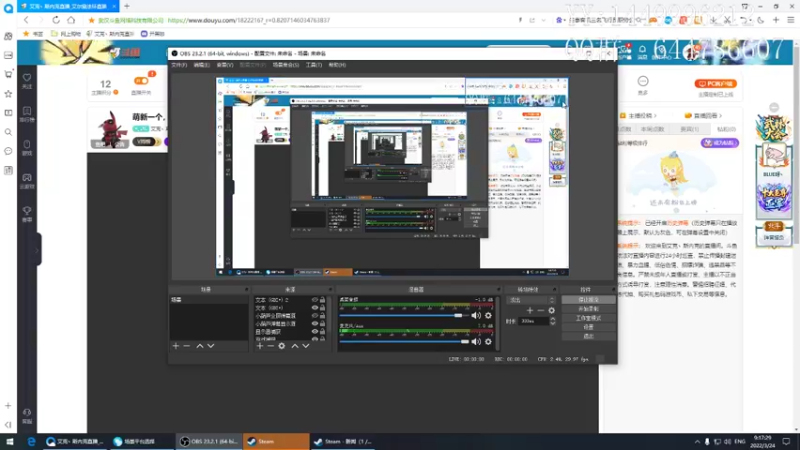This screenshot has height=450, width=800.
Task: Open Microsoft Edge from the taskbar
Action: 31,442
